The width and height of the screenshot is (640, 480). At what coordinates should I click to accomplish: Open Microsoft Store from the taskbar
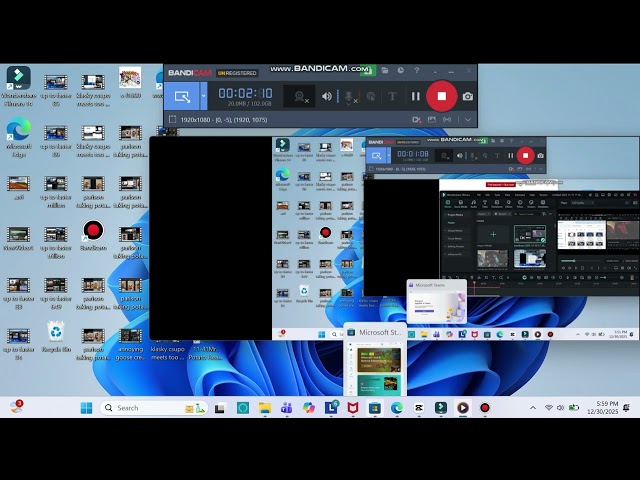(375, 408)
